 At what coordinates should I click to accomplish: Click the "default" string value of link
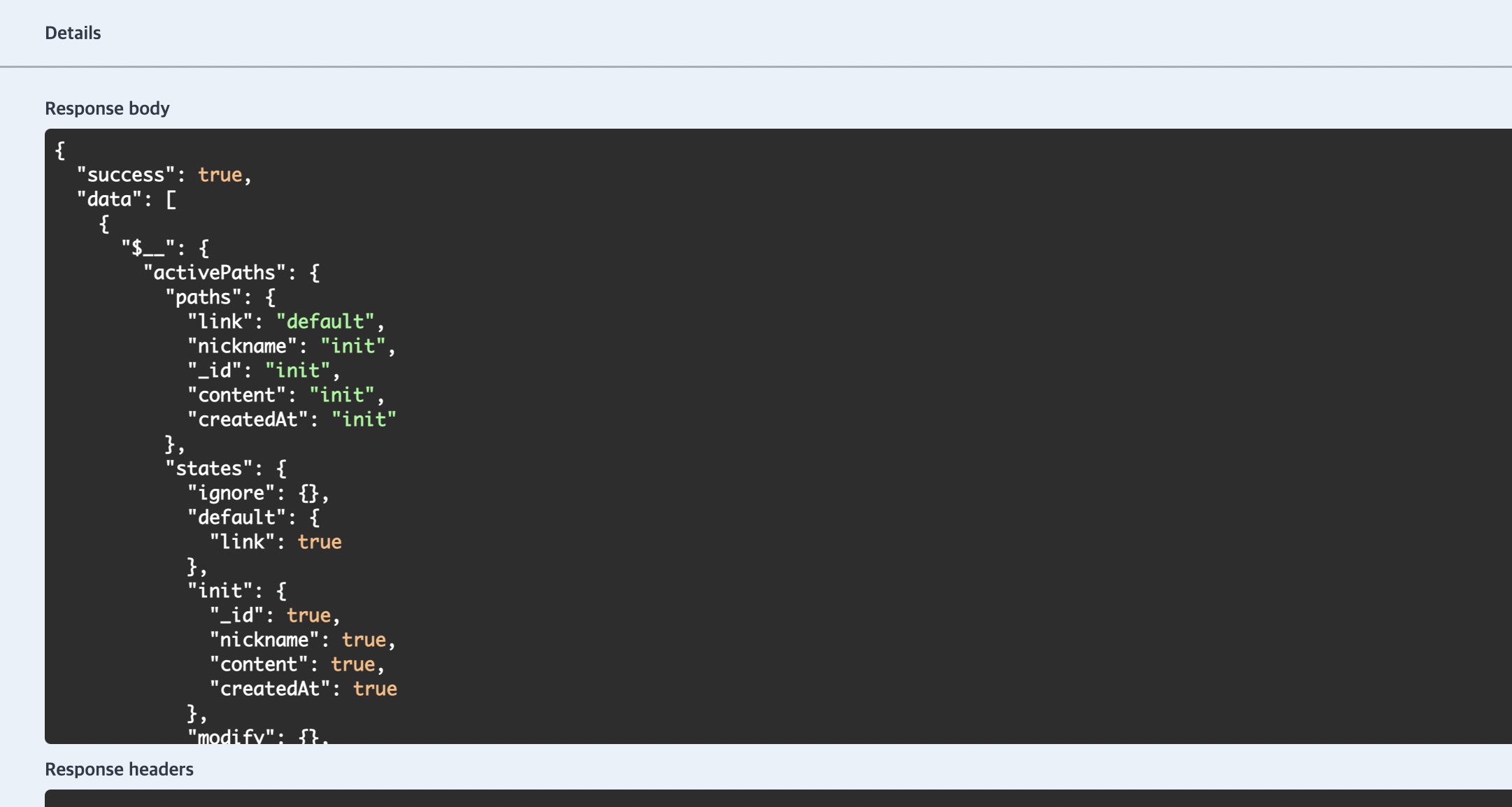325,322
